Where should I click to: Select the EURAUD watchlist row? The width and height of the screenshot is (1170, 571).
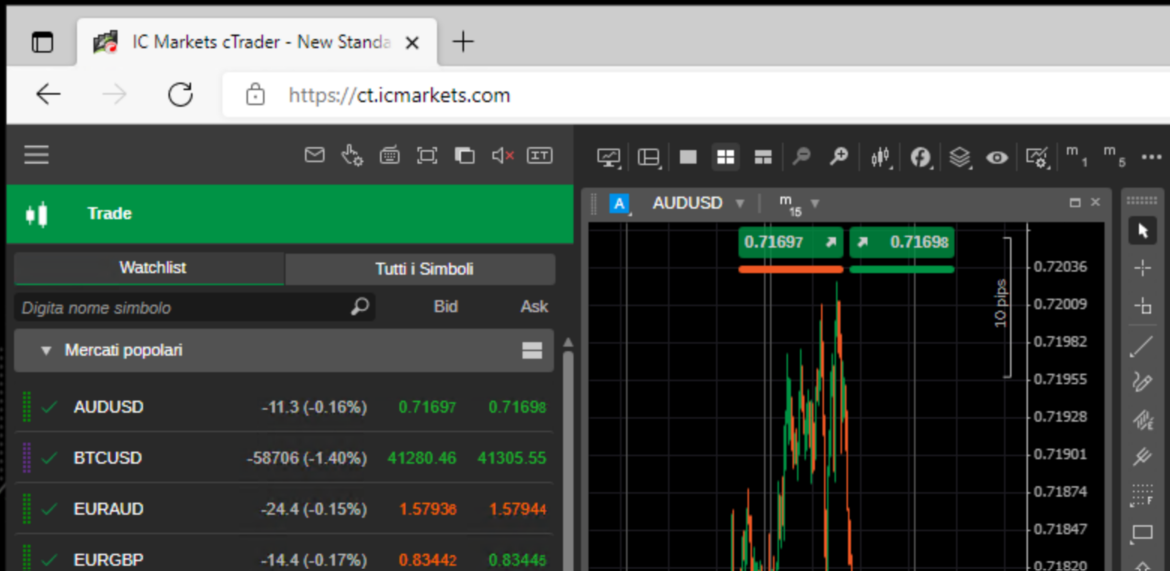point(284,509)
